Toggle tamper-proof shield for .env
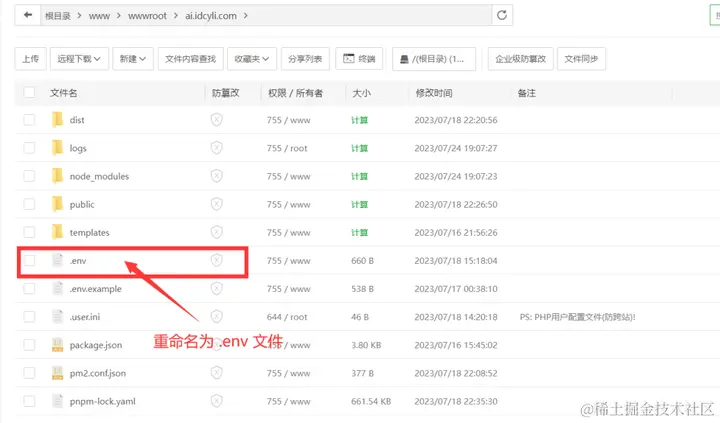The width and height of the screenshot is (720, 423). pyautogui.click(x=216, y=260)
